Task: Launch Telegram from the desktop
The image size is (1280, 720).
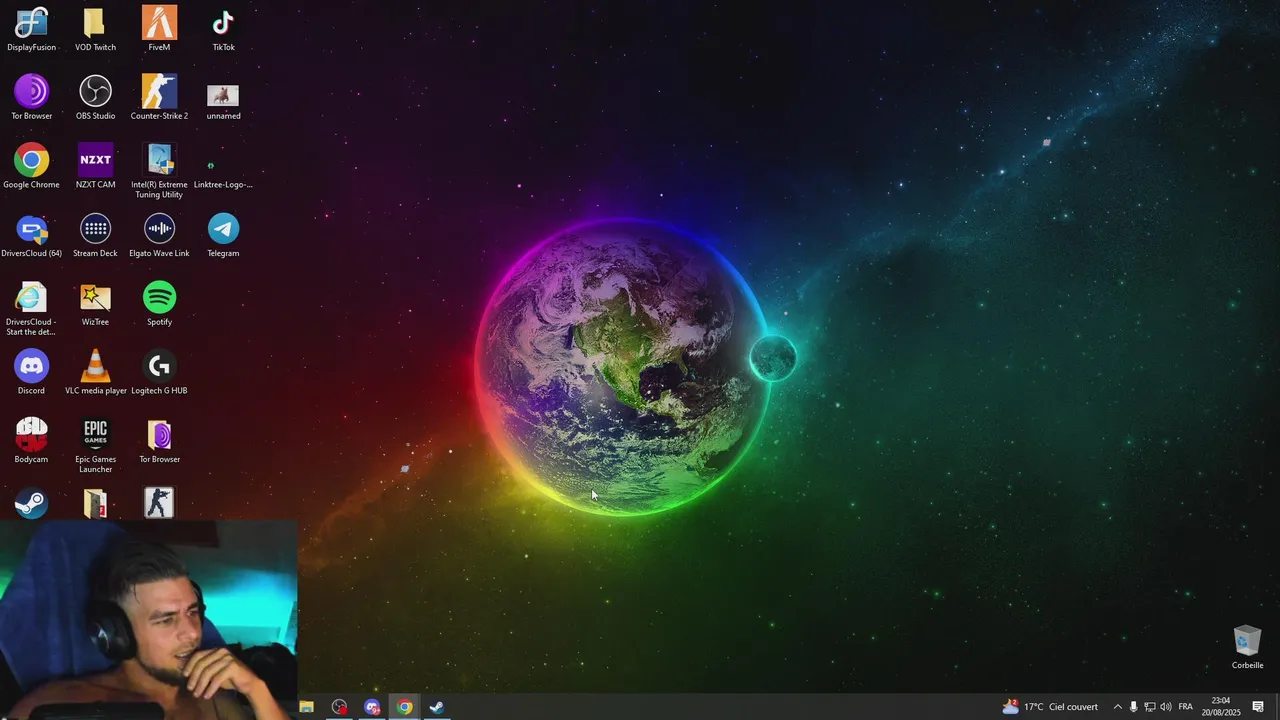Action: tap(223, 236)
